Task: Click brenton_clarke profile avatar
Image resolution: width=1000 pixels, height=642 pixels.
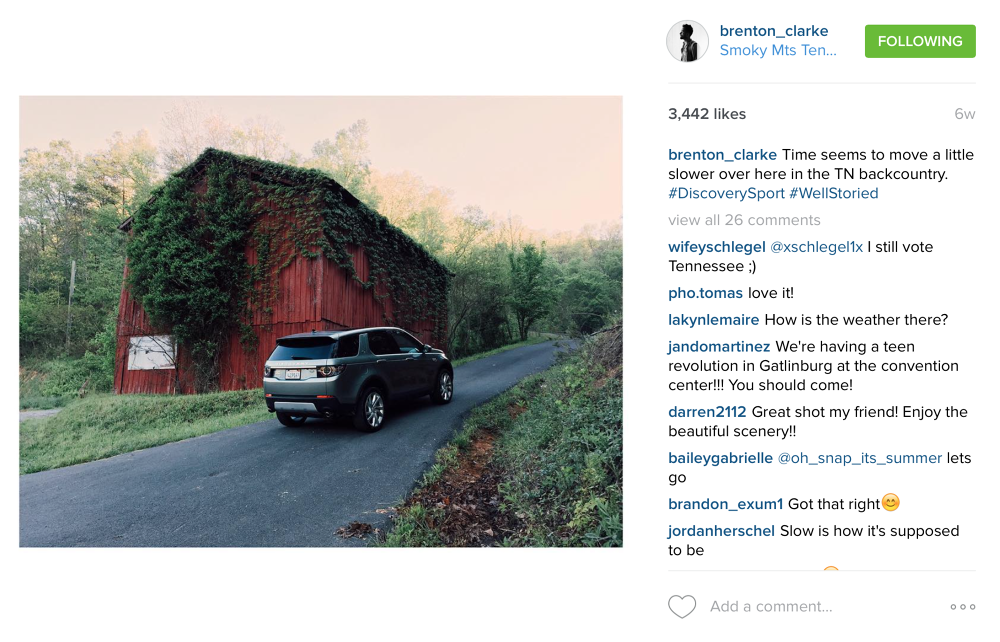Action: (688, 41)
